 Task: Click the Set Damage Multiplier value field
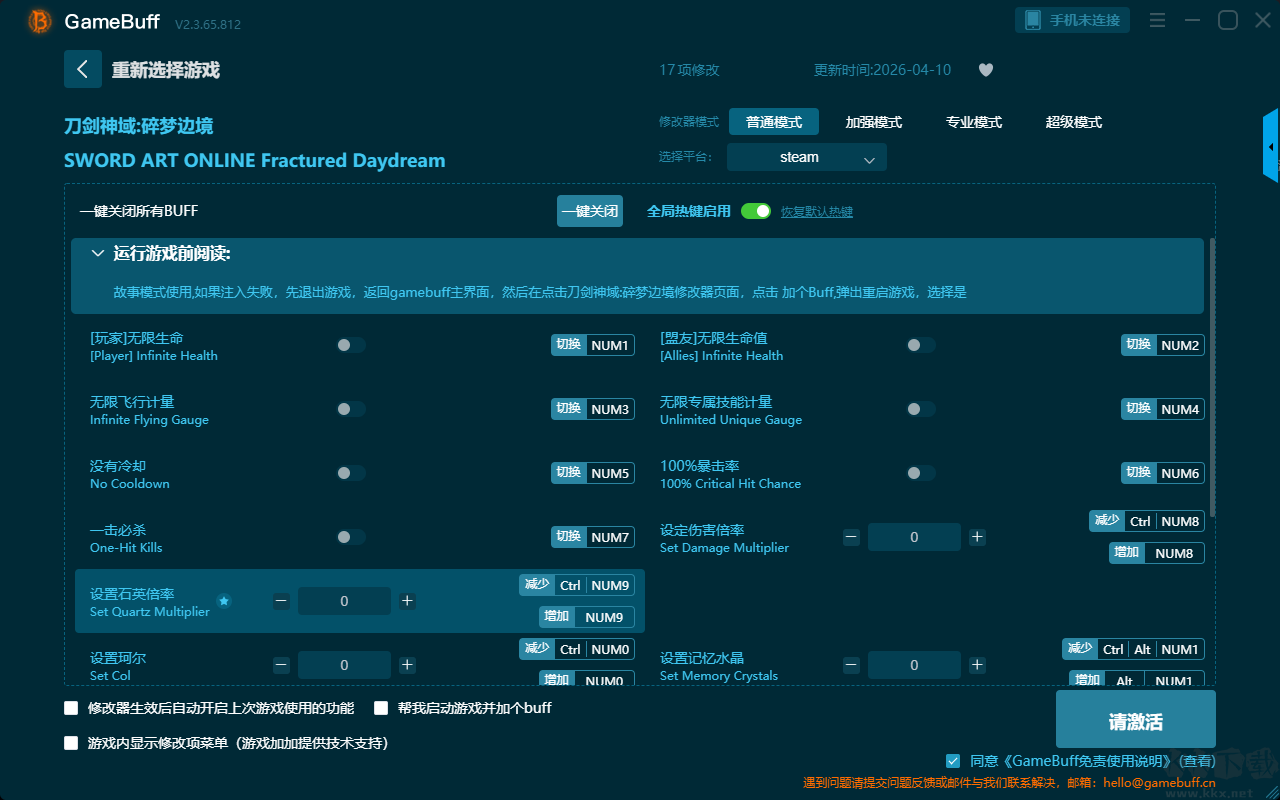coord(914,537)
